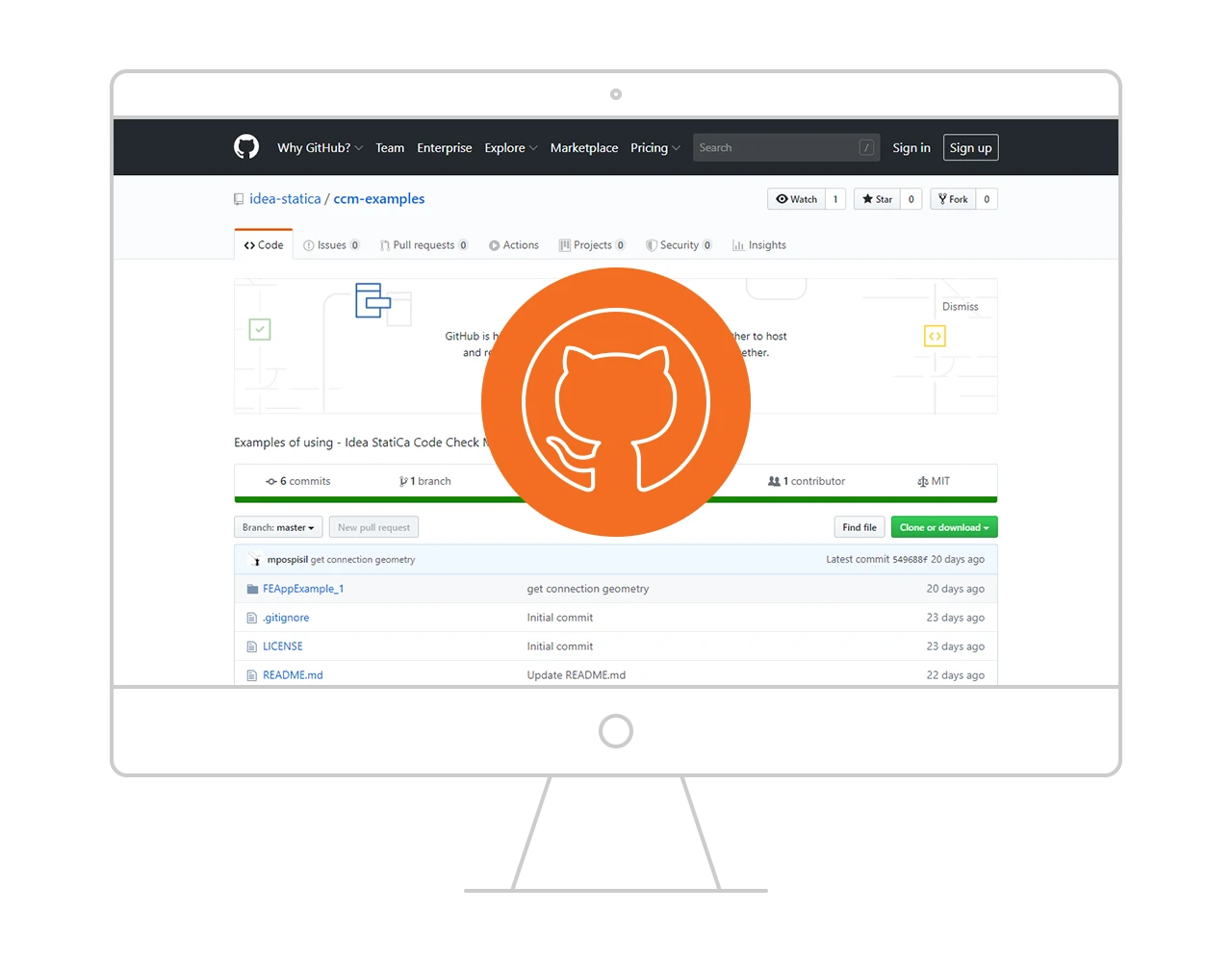
Task: View the 6 commits list
Action: pos(304,481)
